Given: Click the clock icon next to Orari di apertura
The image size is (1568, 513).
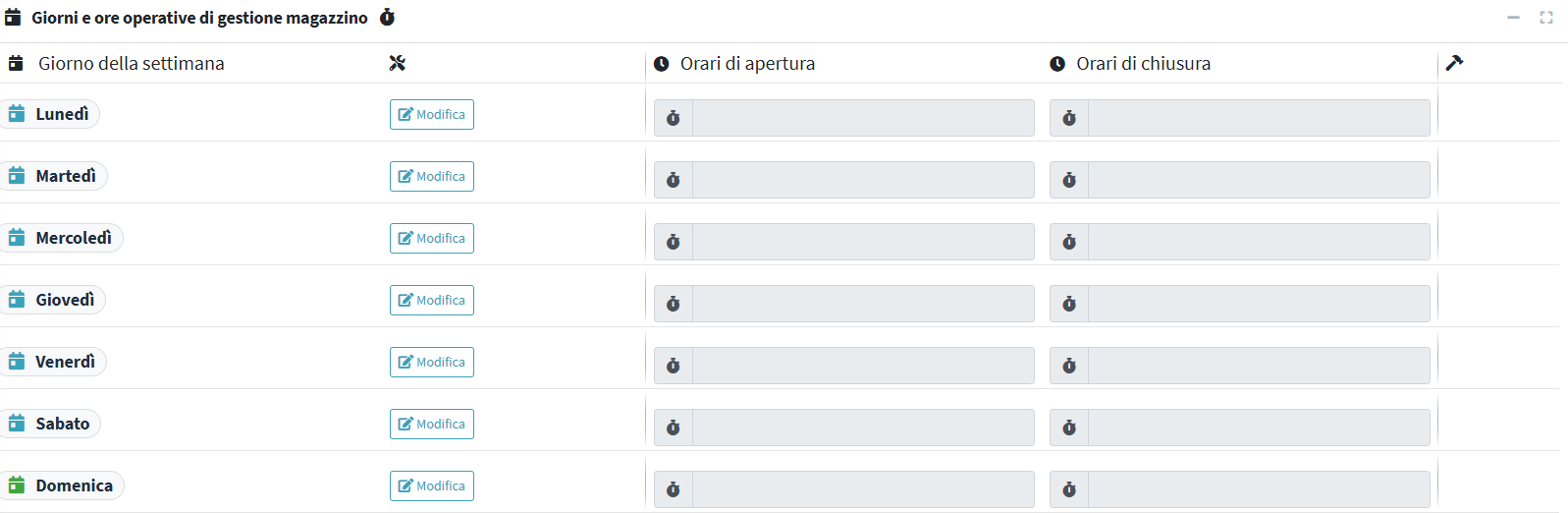Looking at the screenshot, I should [x=662, y=64].
